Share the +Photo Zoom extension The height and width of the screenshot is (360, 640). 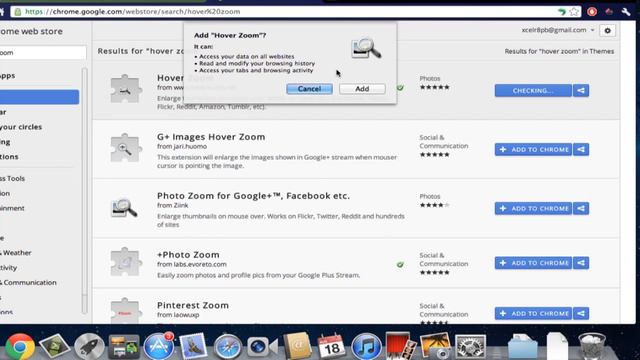pyautogui.click(x=581, y=263)
